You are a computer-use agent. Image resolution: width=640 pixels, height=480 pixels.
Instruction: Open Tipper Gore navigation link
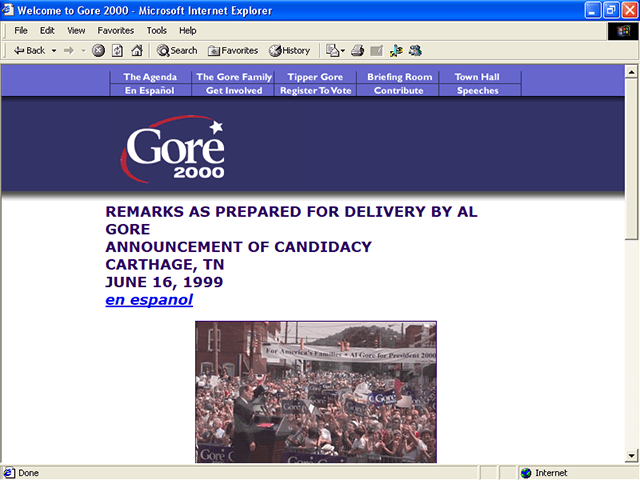315,77
